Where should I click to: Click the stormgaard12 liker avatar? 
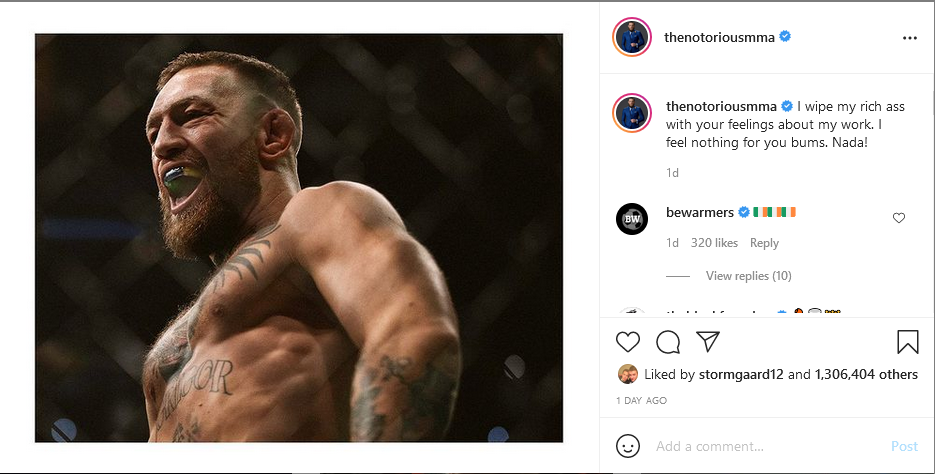click(x=628, y=374)
